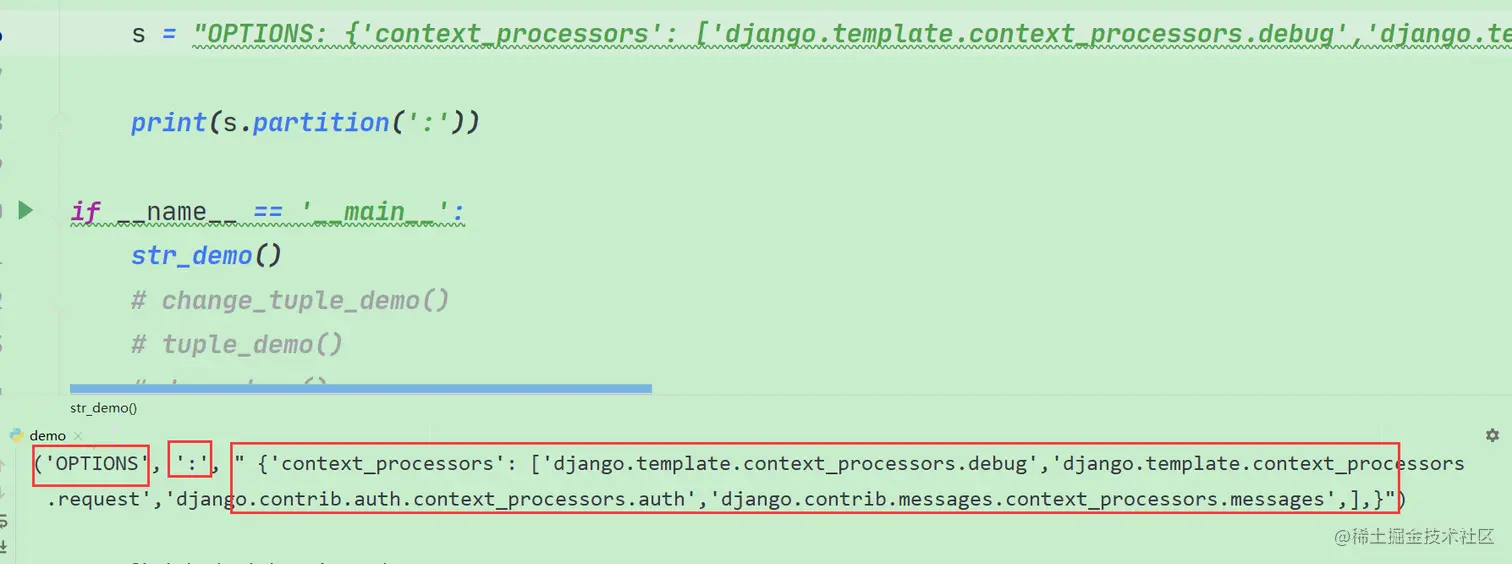Run the script via green gutter arrow
Viewport: 1512px width, 564px height.
click(26, 210)
